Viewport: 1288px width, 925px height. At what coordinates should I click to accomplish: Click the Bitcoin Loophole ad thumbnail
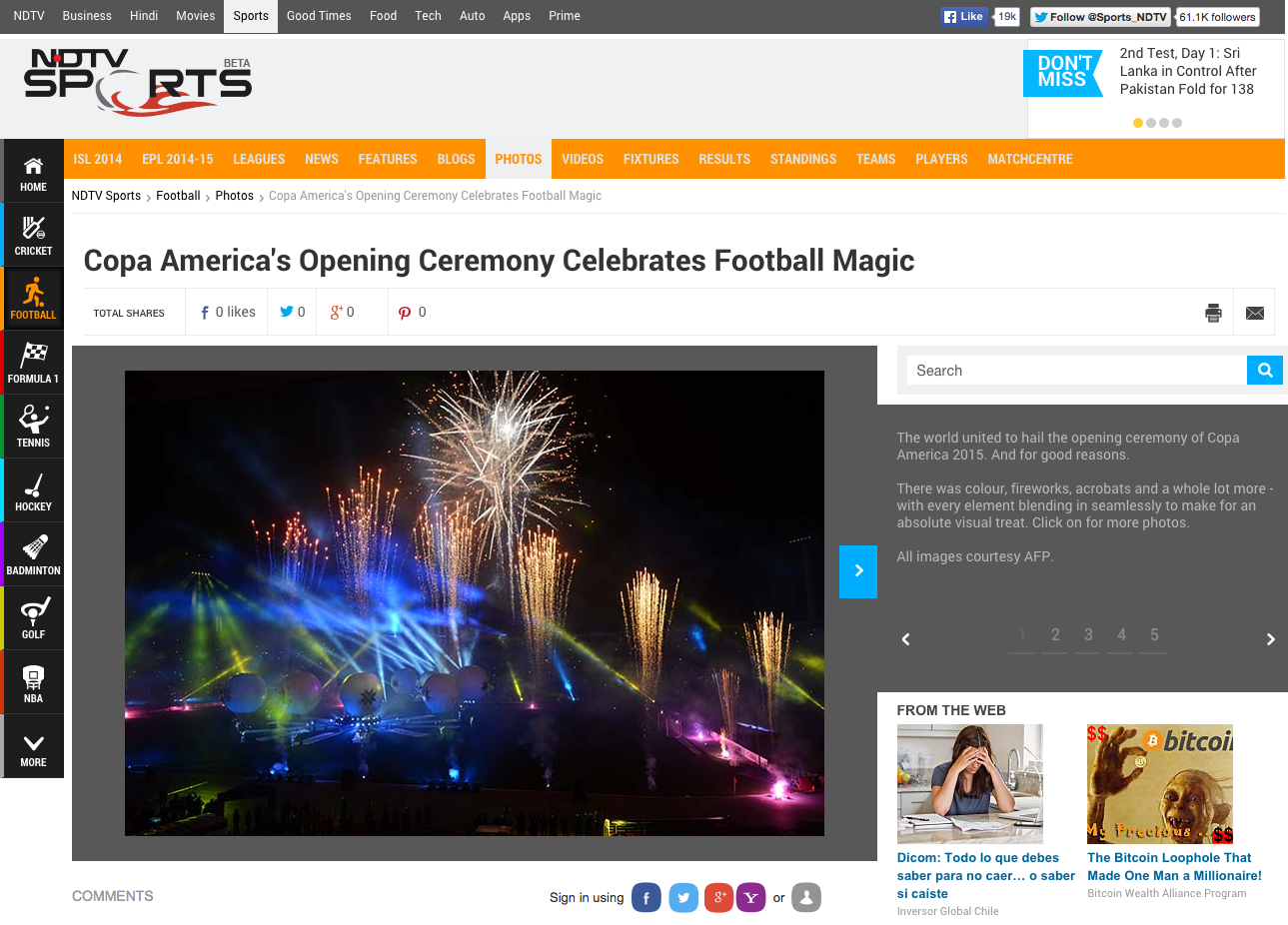(1160, 784)
